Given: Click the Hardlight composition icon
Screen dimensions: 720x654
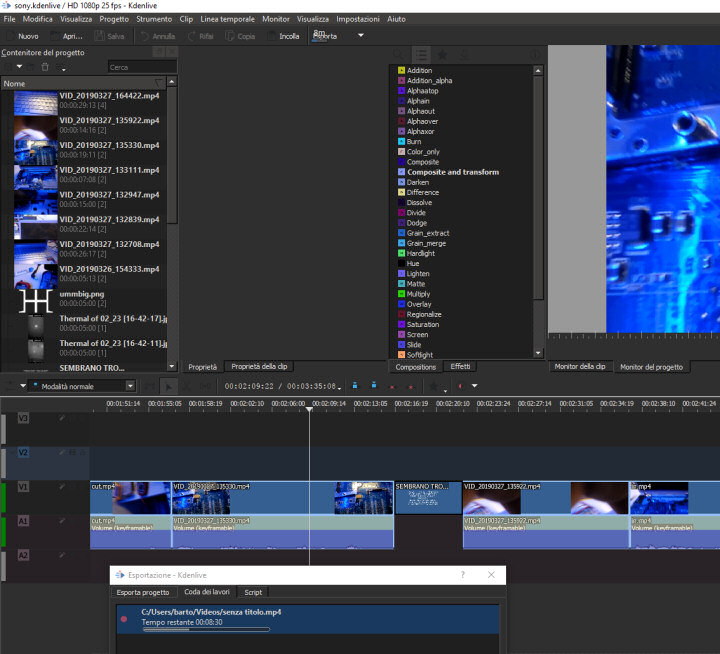Looking at the screenshot, I should click(x=401, y=253).
